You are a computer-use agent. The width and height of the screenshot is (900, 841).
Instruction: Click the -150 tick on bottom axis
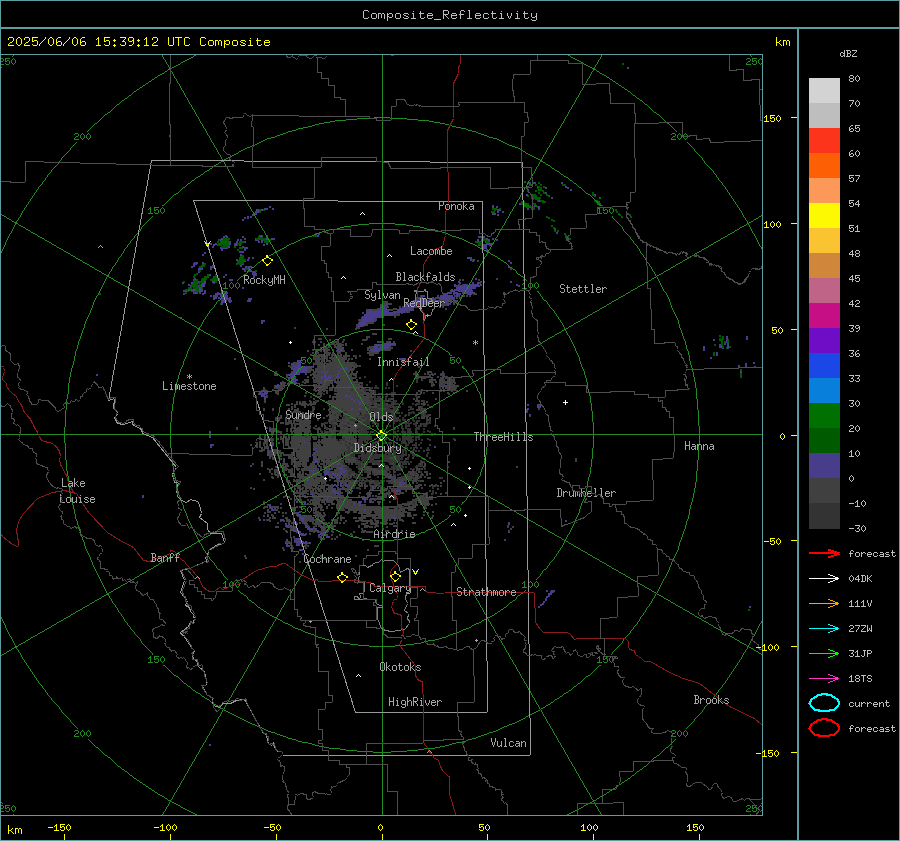point(59,827)
